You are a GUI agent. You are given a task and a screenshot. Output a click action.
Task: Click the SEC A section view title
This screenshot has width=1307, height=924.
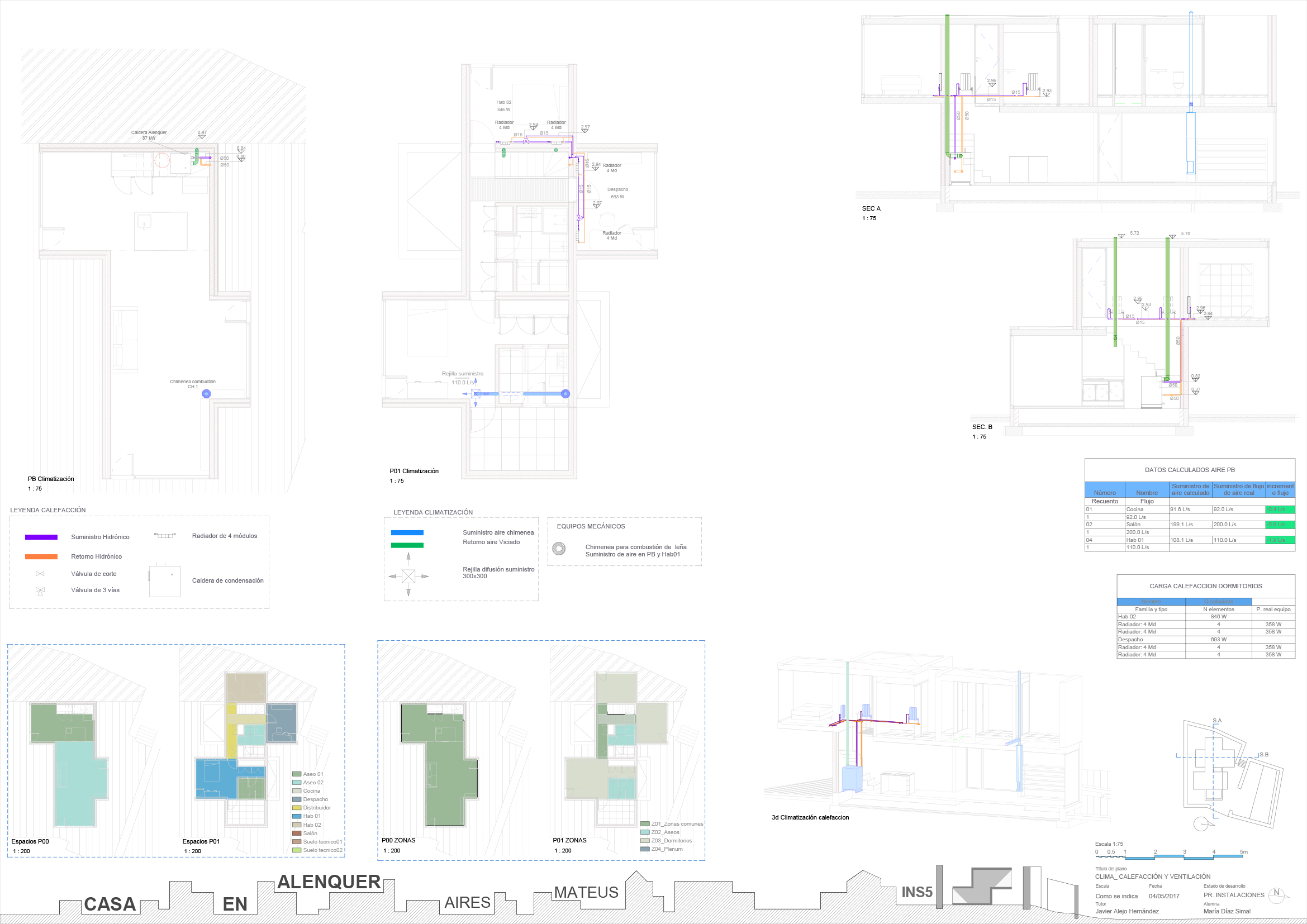point(871,208)
